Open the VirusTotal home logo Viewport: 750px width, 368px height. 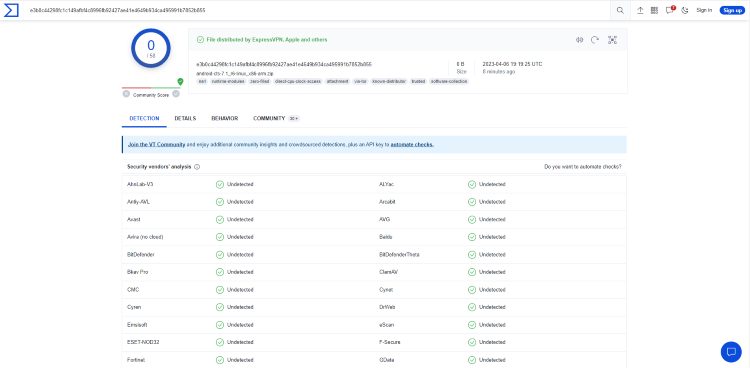(11, 10)
